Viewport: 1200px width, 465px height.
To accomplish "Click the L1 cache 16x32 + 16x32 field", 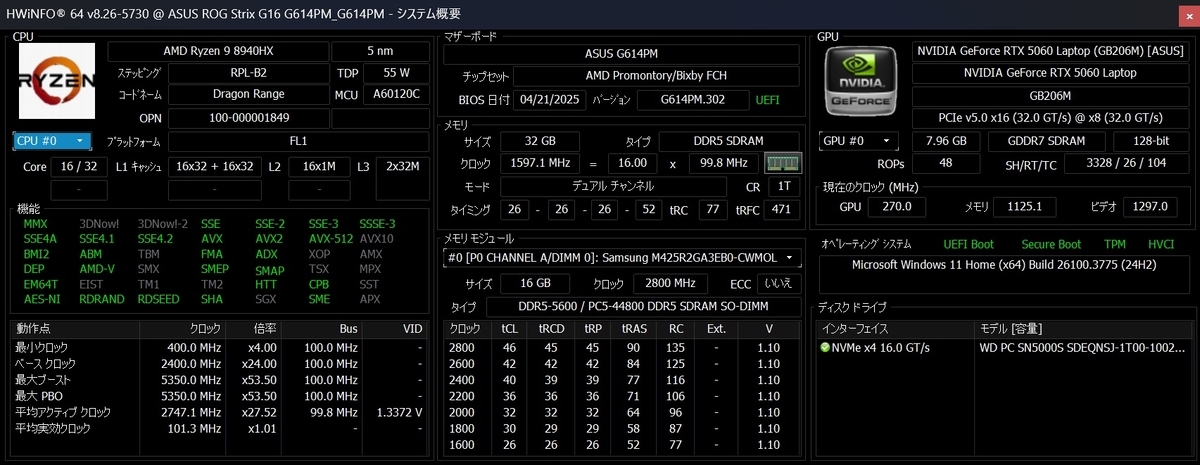I will 214,166.
